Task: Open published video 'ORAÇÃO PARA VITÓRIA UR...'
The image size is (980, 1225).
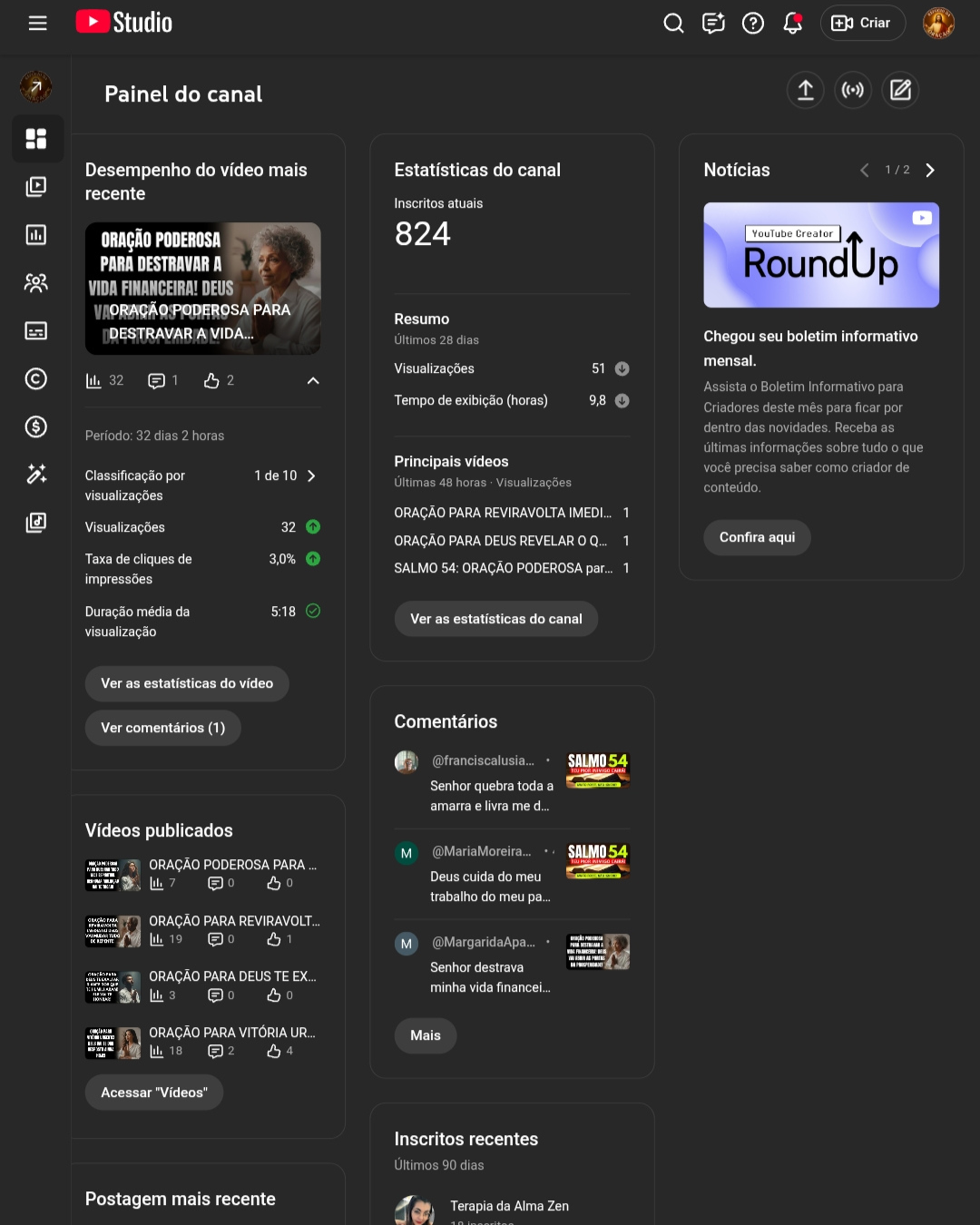Action: point(232,1033)
